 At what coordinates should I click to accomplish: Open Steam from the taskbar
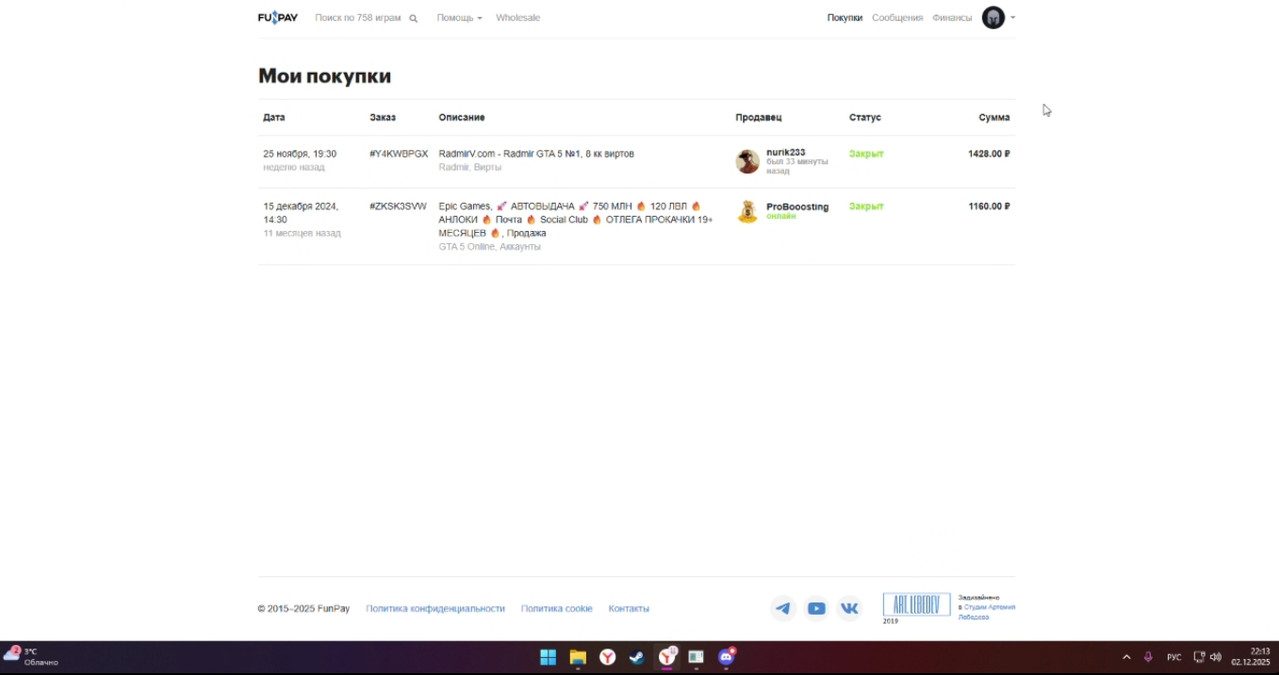point(636,657)
